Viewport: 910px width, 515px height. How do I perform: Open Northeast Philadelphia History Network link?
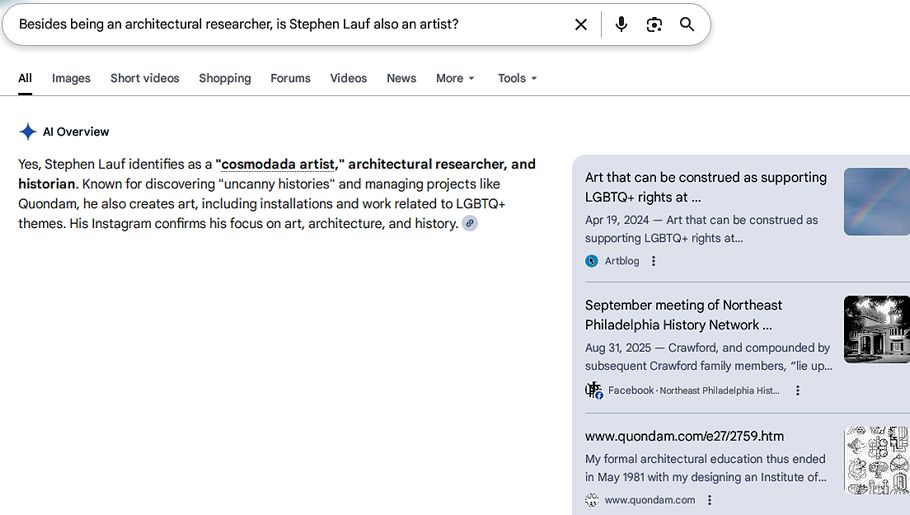point(683,315)
